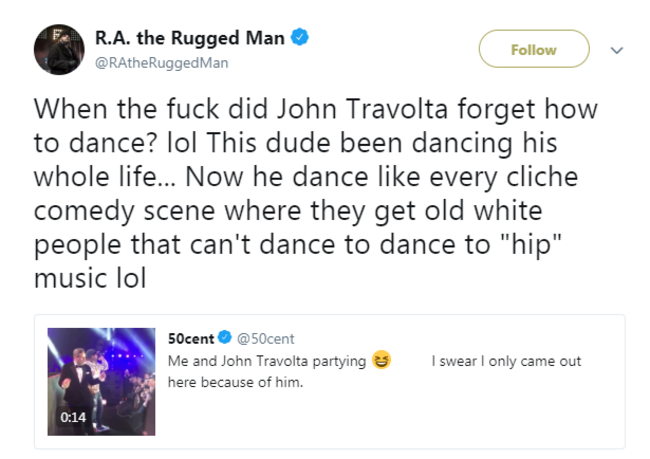
Task: Click the blue verified badge beside Rugged Man
Action: click(299, 37)
